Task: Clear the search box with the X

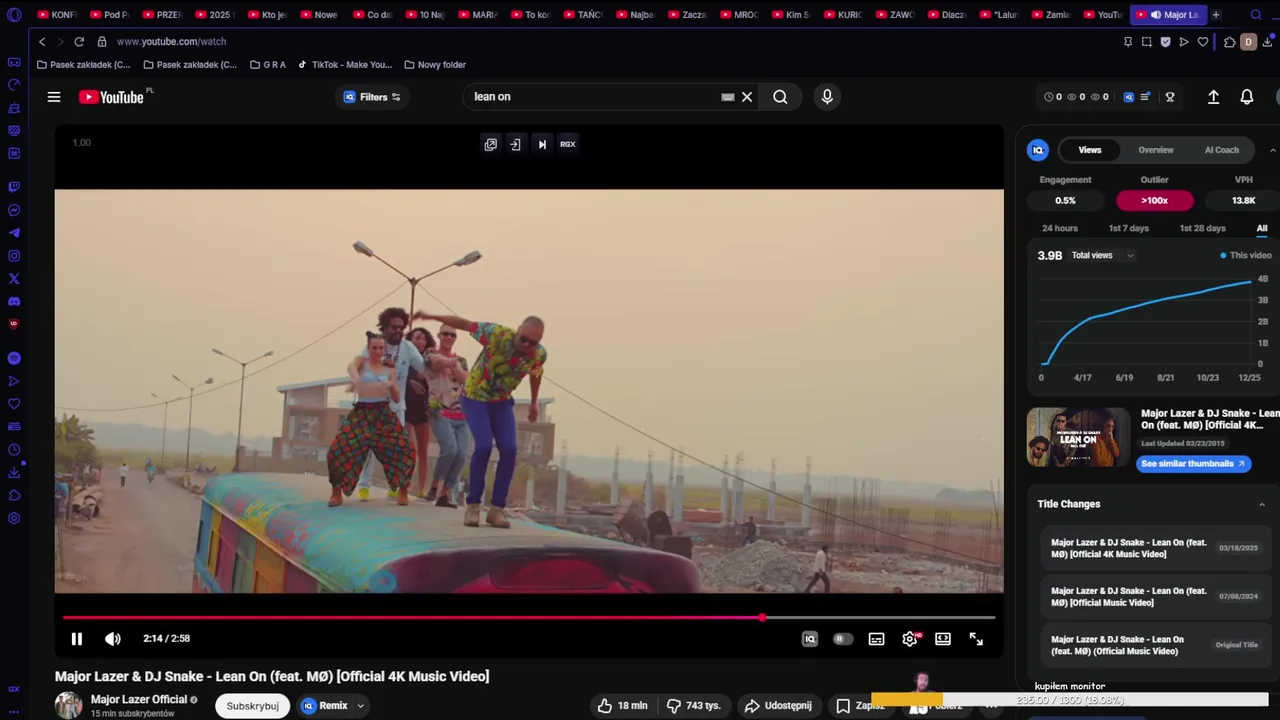Action: [x=747, y=97]
